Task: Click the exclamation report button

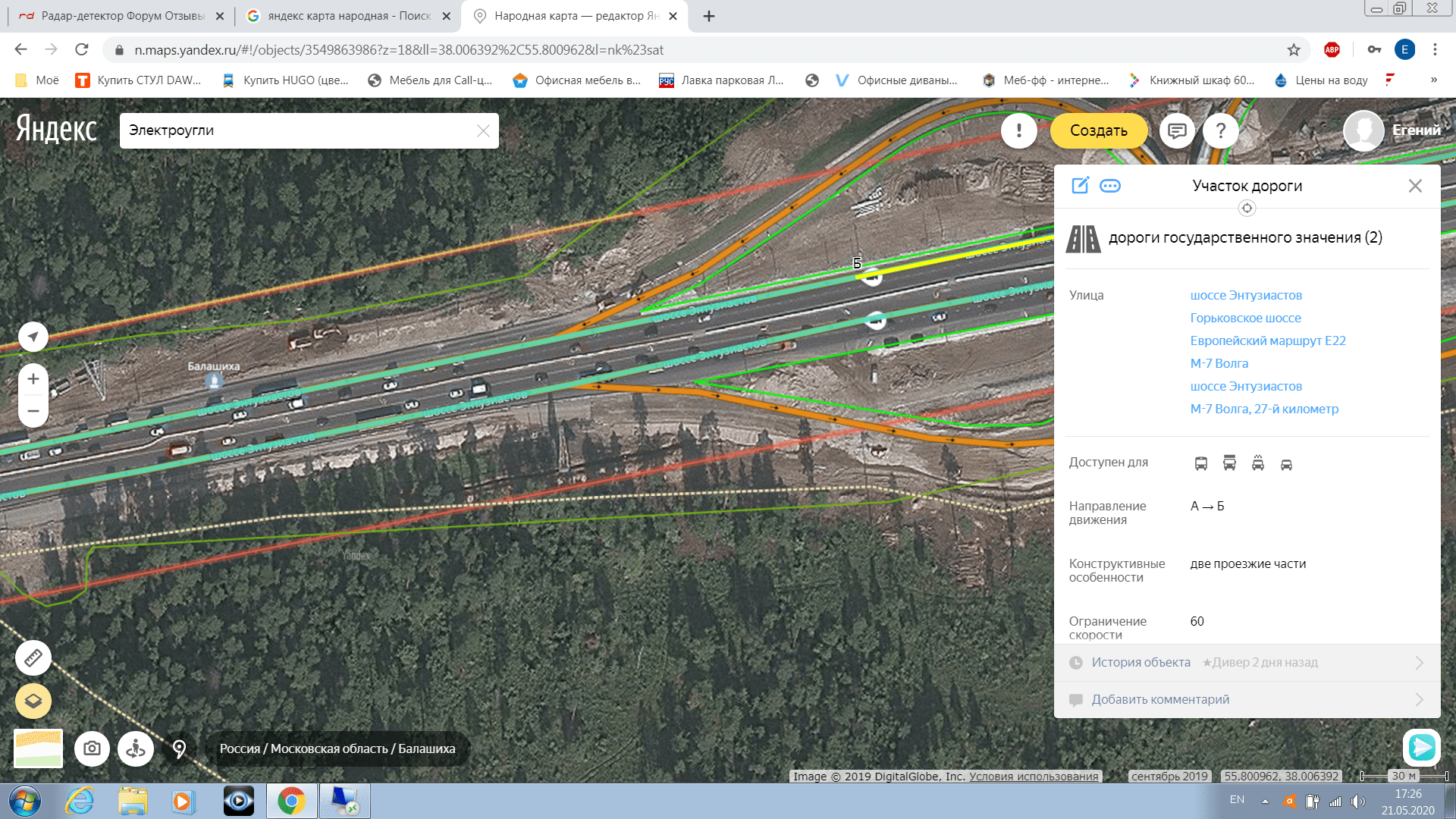Action: coord(1018,131)
